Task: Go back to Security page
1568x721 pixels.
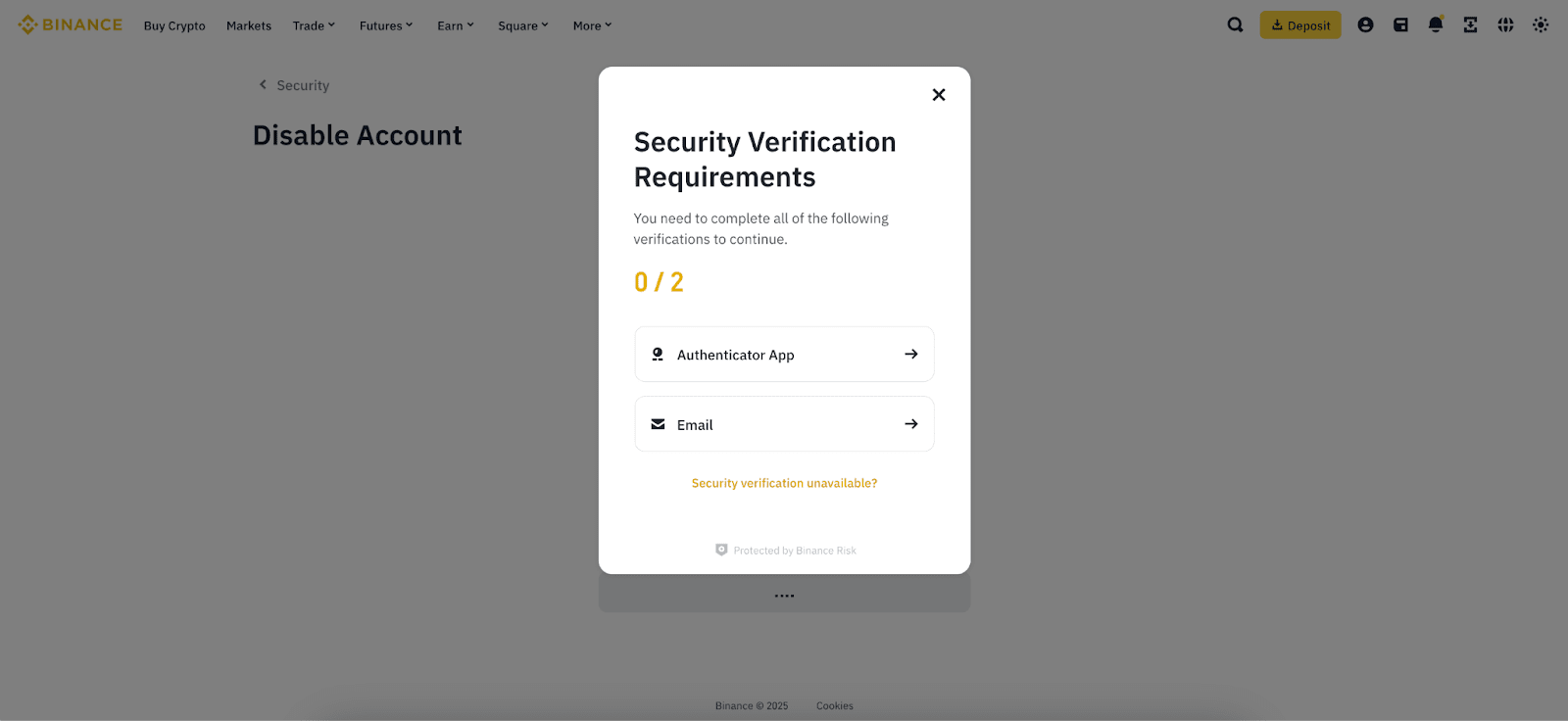Action: (294, 86)
